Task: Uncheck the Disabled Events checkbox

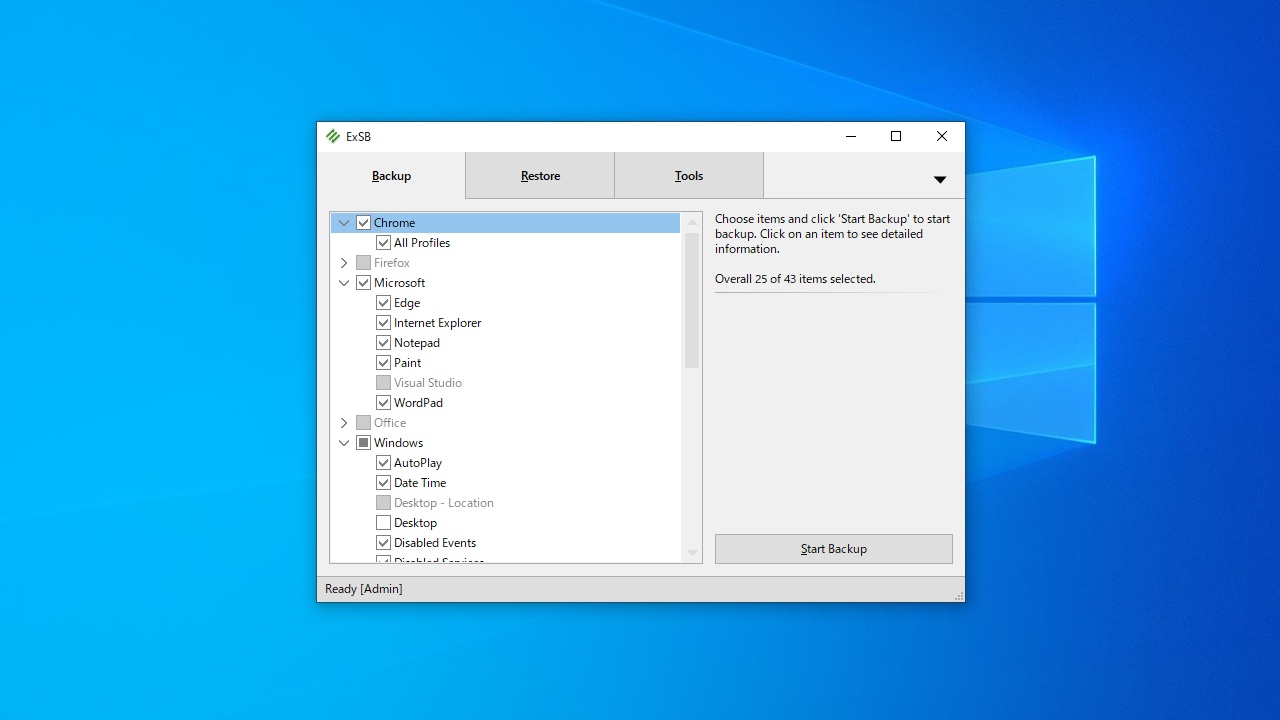Action: coord(383,543)
